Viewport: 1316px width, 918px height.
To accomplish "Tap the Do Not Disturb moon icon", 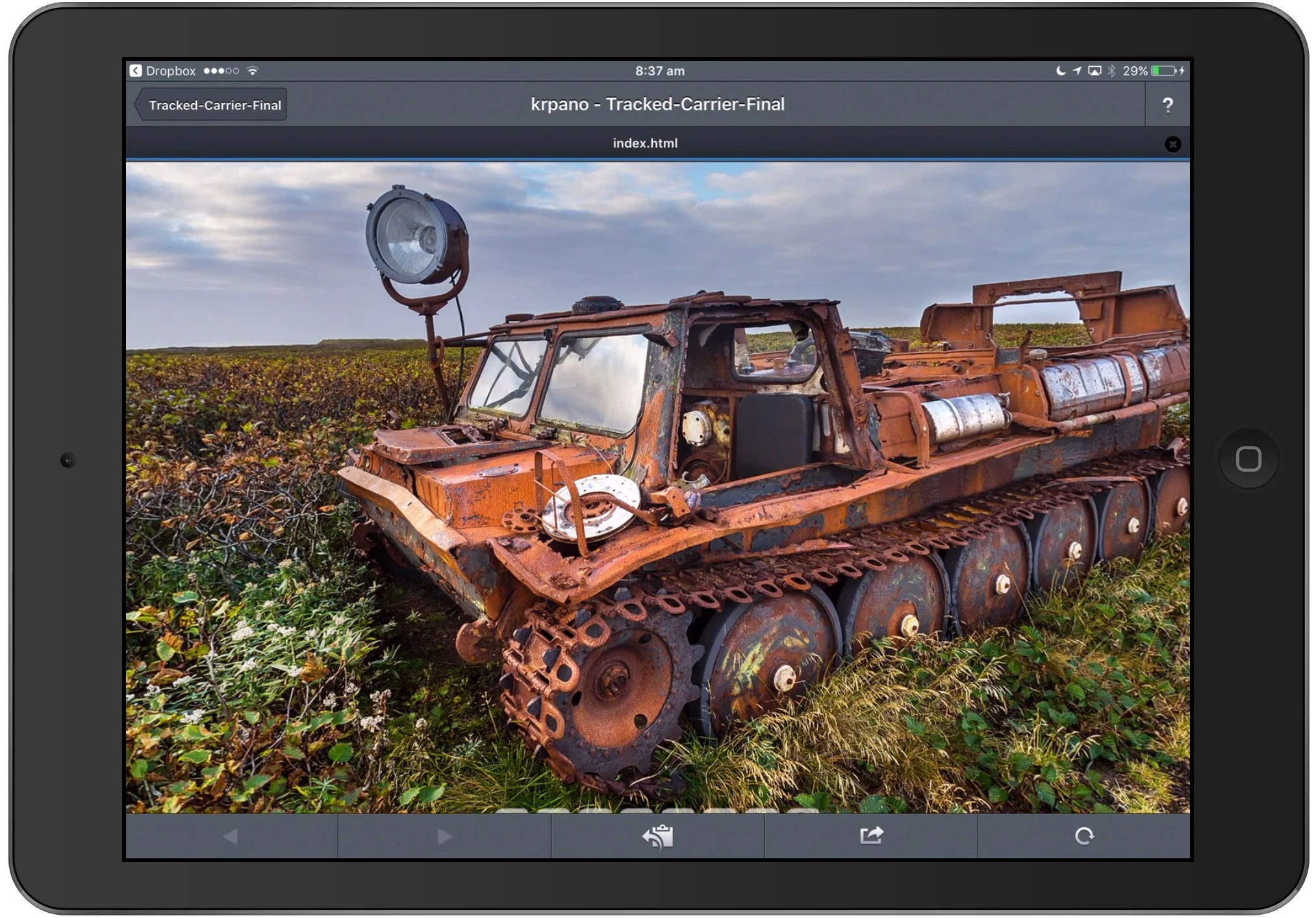I will (x=1061, y=71).
